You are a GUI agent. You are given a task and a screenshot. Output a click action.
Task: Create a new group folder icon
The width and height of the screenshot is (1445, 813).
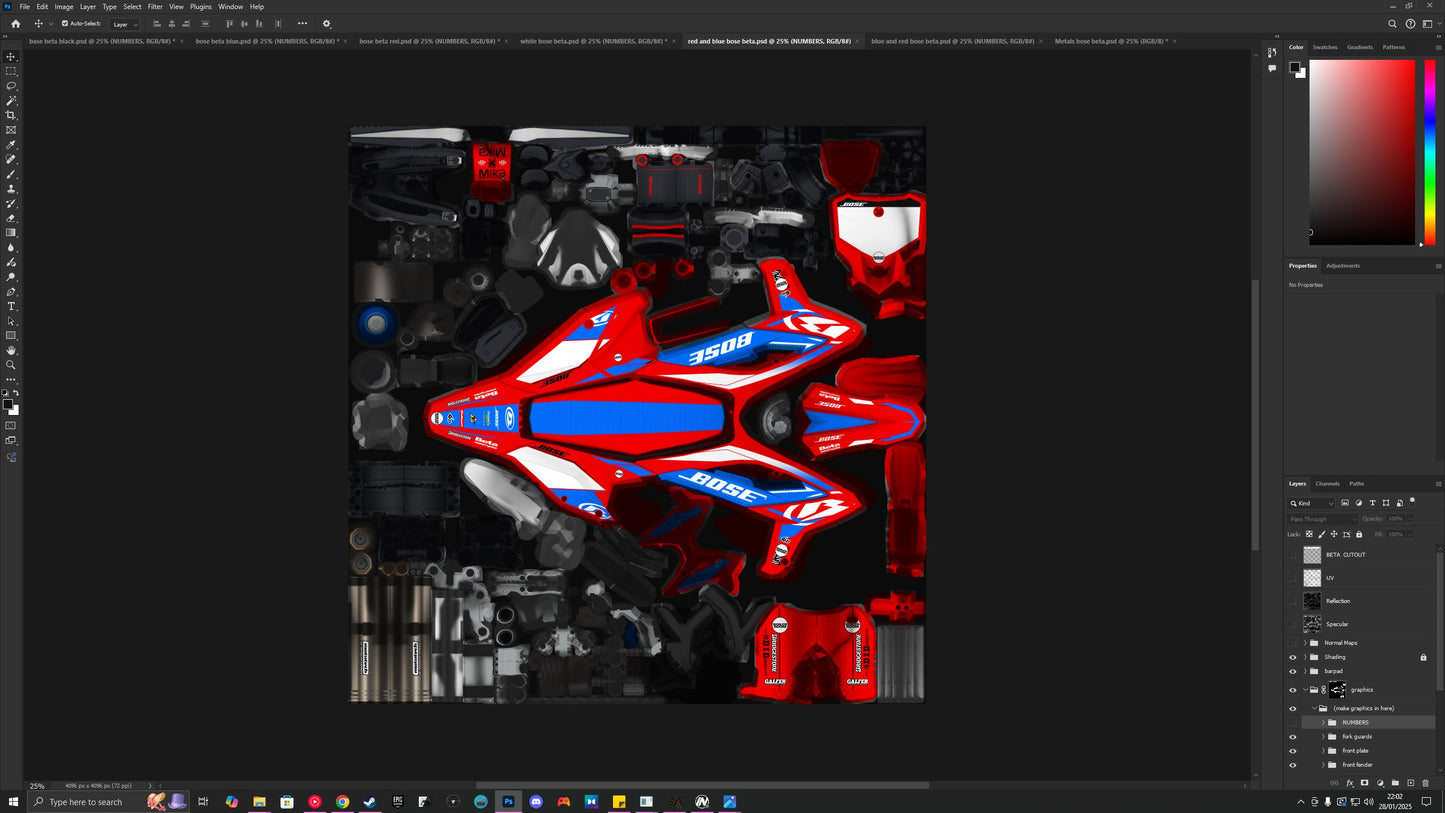point(1395,783)
